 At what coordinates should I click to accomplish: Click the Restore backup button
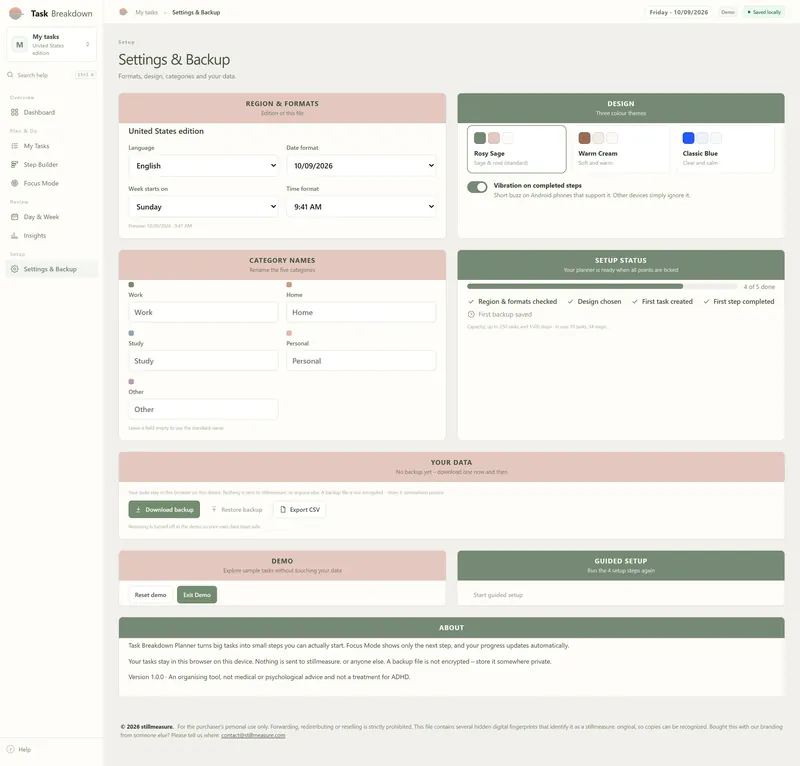coord(237,509)
